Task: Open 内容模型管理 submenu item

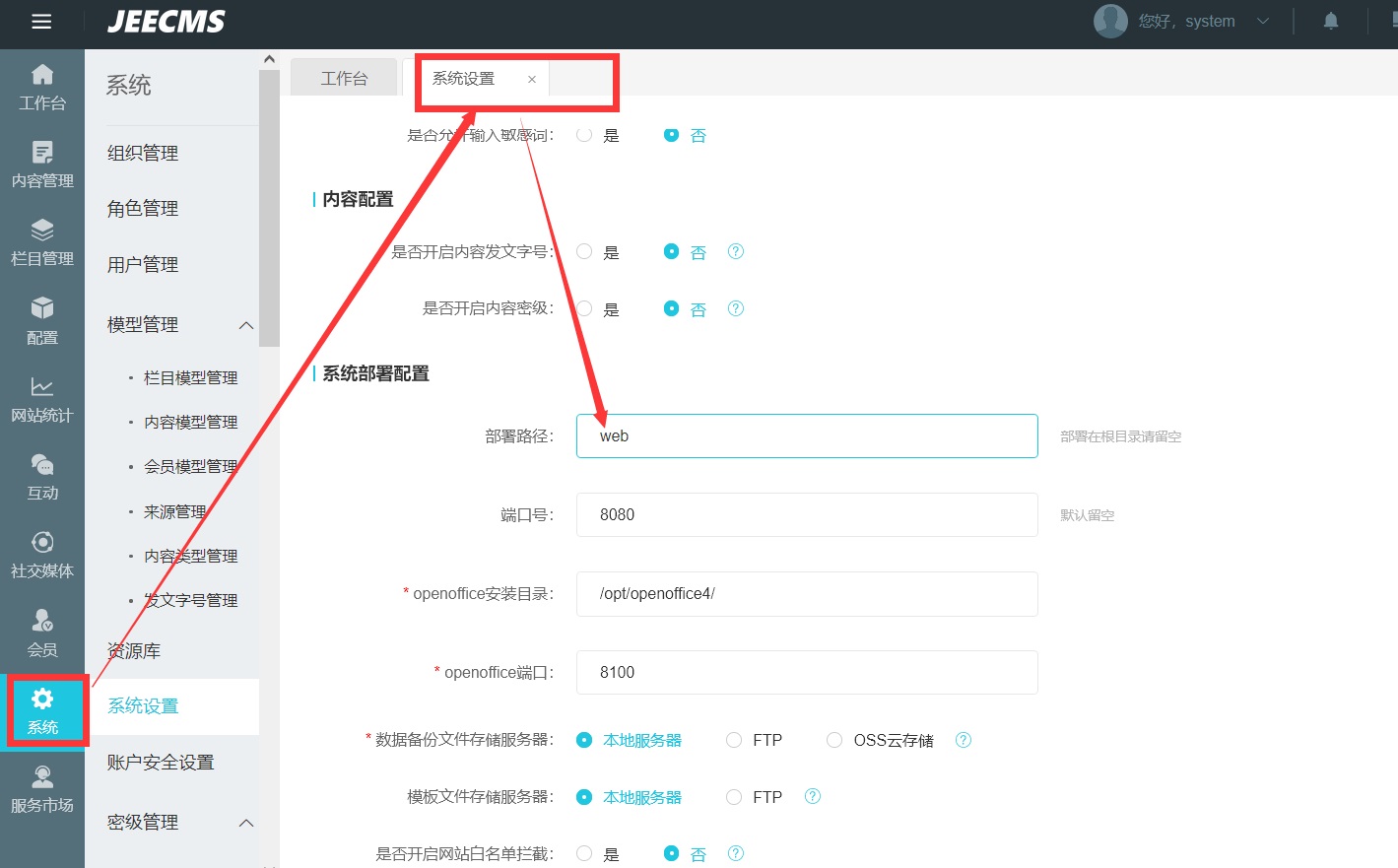Action: [191, 422]
